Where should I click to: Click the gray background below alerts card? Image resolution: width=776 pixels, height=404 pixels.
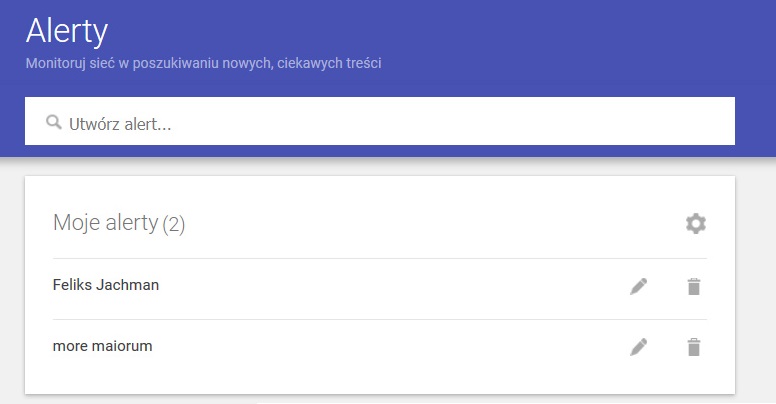(x=755, y=300)
